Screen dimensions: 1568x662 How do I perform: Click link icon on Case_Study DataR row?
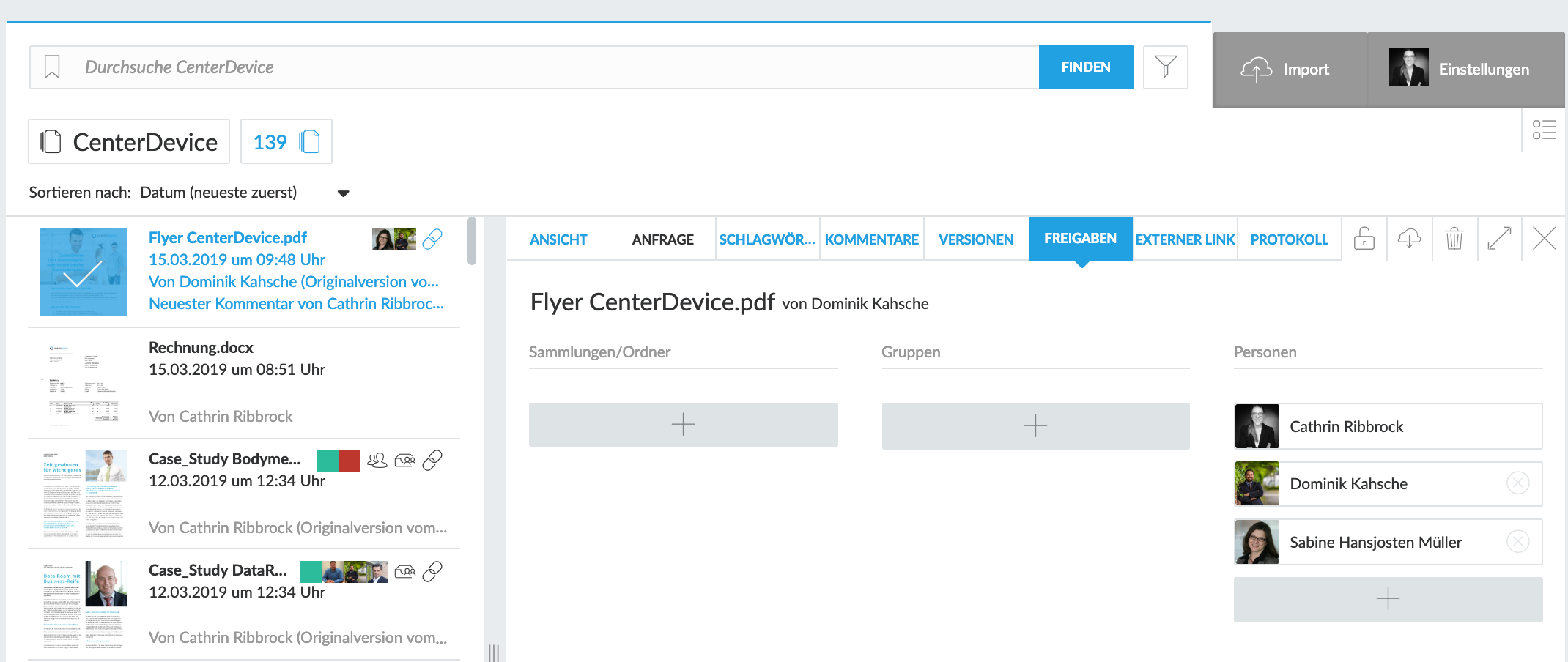432,571
